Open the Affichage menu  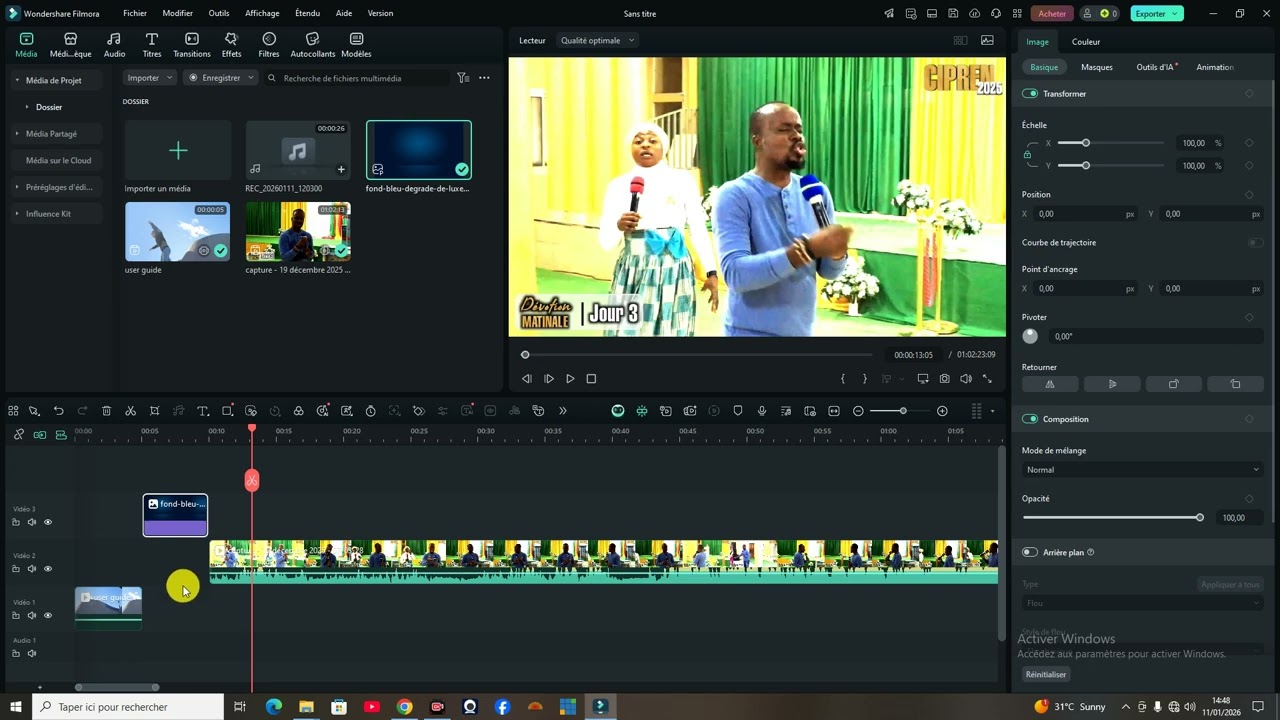(262, 14)
